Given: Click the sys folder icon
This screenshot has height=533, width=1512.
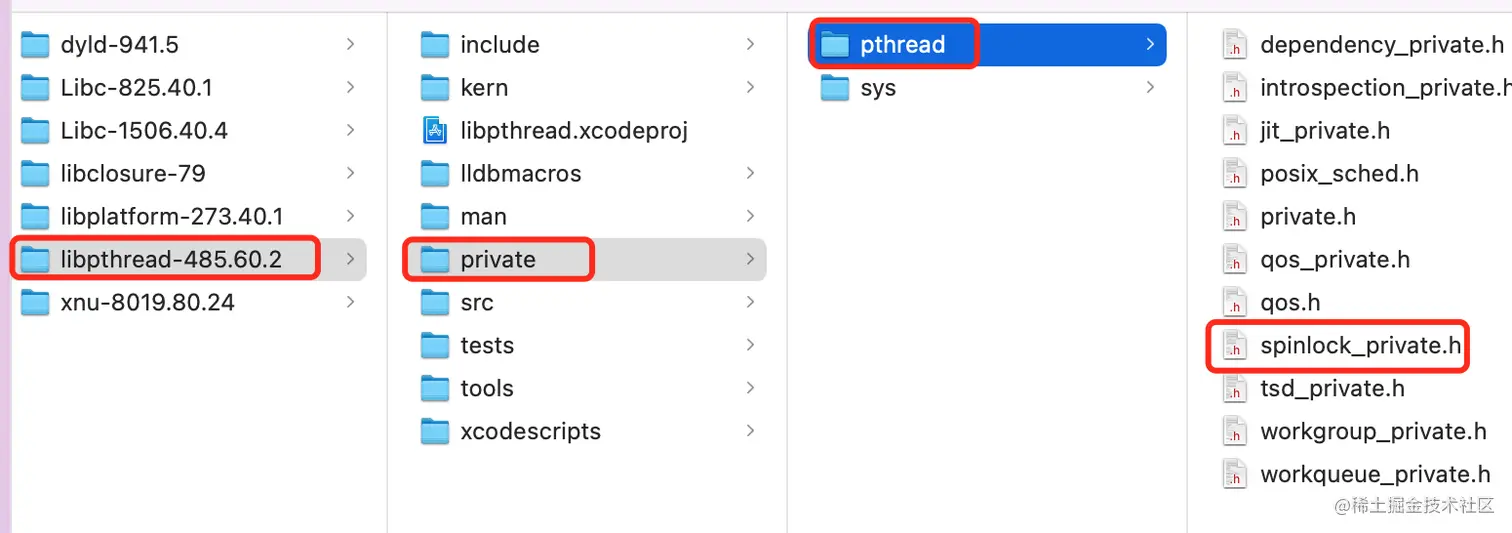Looking at the screenshot, I should [835, 88].
